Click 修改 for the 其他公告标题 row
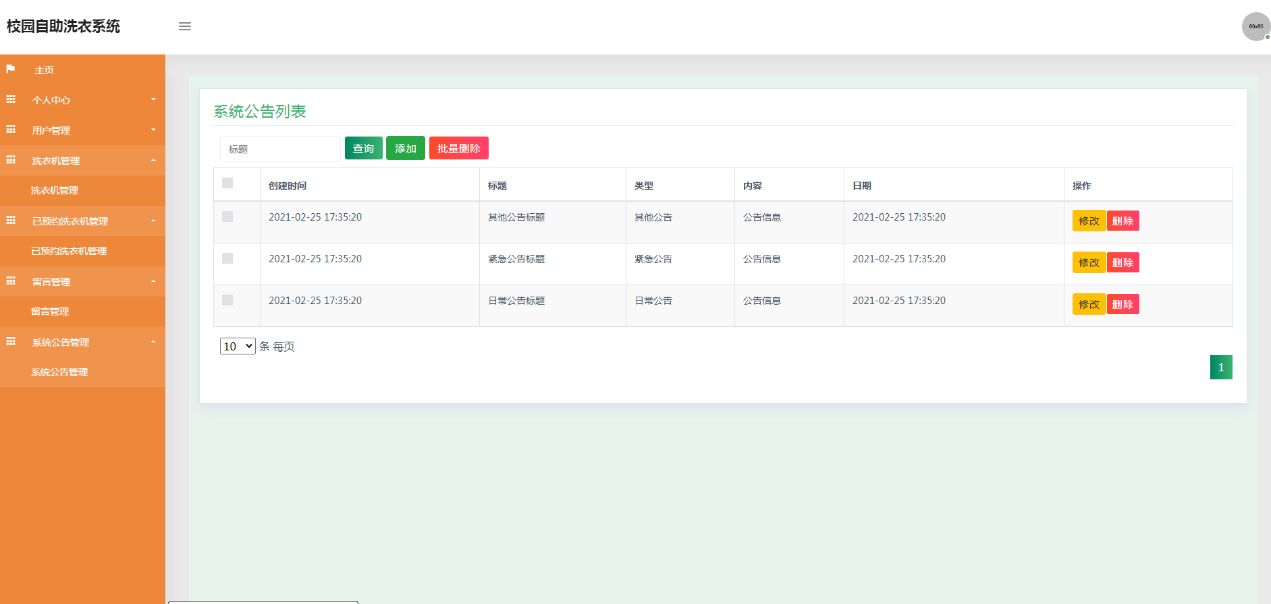Image resolution: width=1271 pixels, height=604 pixels. tap(1089, 221)
